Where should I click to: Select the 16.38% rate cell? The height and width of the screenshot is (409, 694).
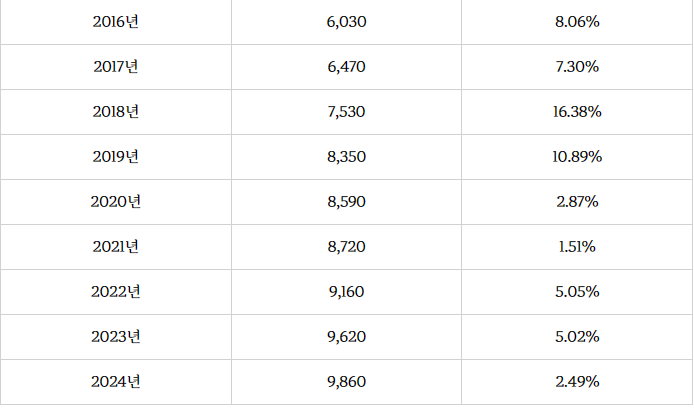[x=576, y=112]
